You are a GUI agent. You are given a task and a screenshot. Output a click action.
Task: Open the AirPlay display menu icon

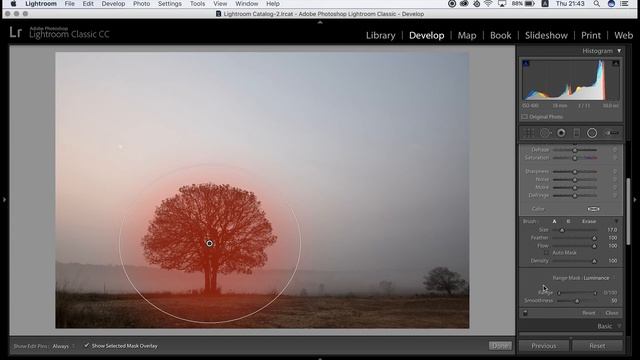(x=502, y=4)
